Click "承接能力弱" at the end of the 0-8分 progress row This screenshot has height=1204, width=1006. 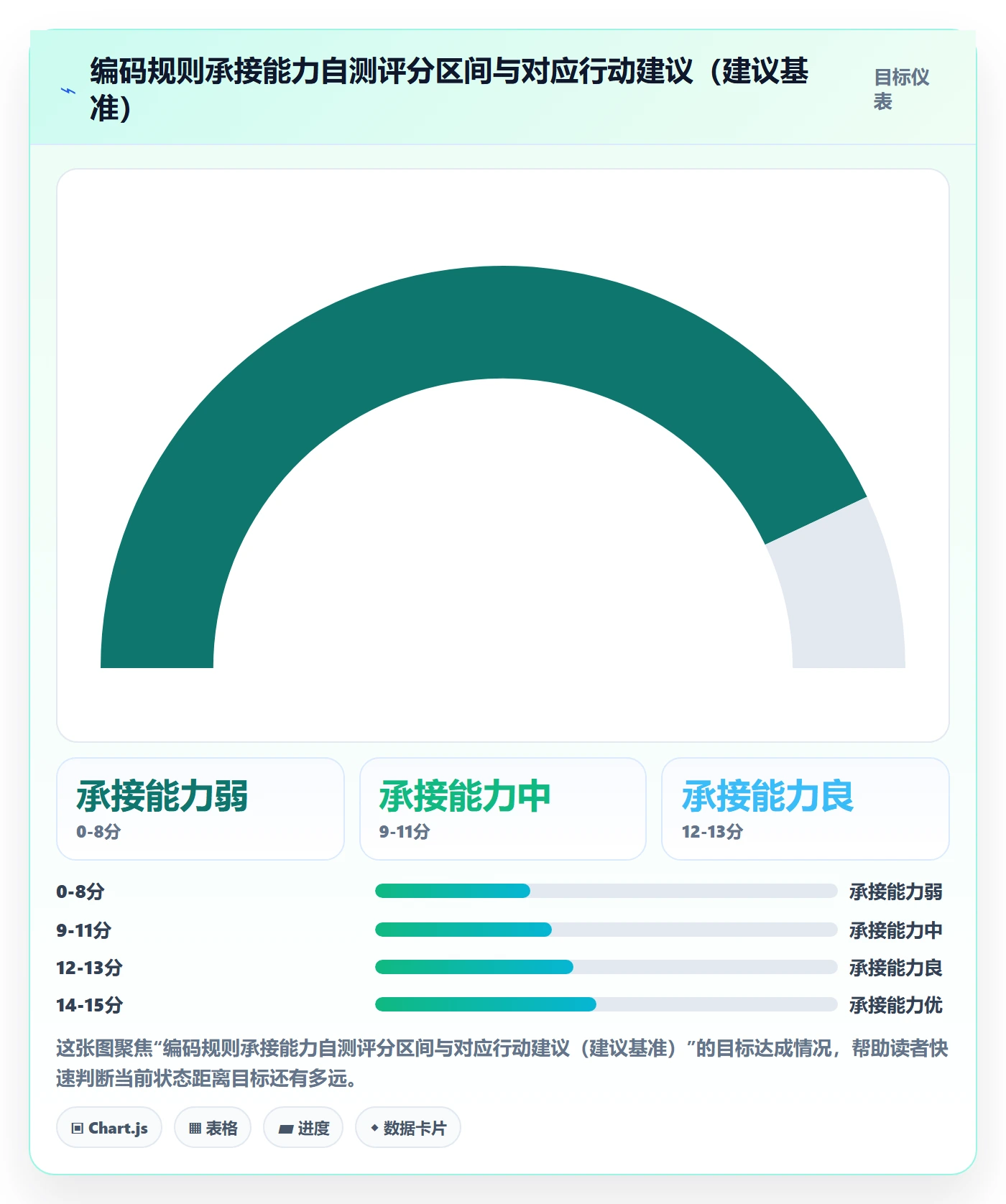point(896,892)
